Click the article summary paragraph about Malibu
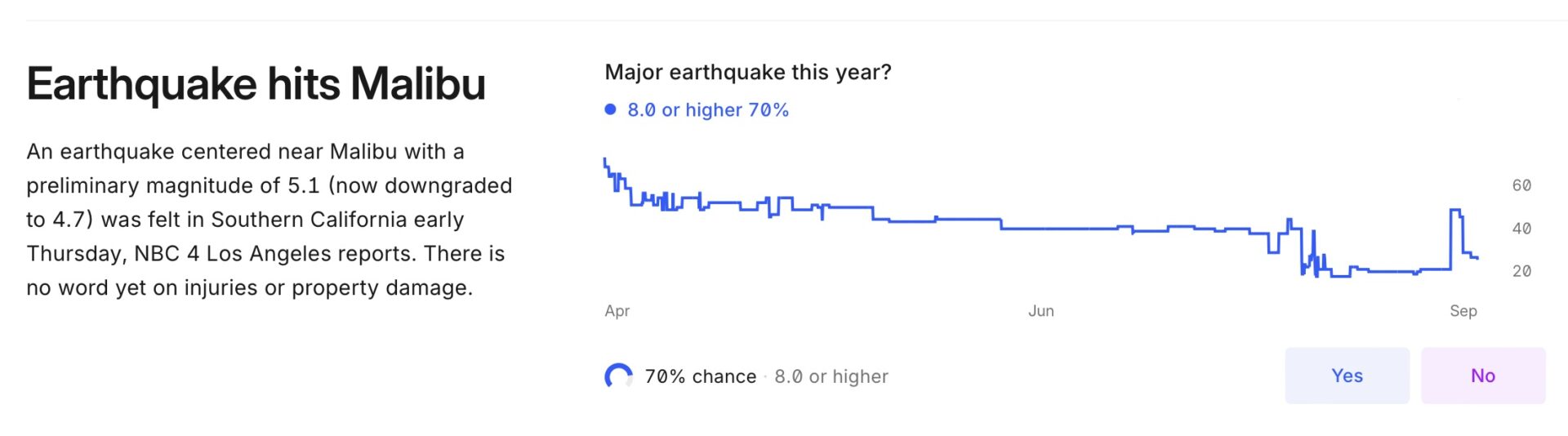The width and height of the screenshot is (1568, 436). point(269,219)
